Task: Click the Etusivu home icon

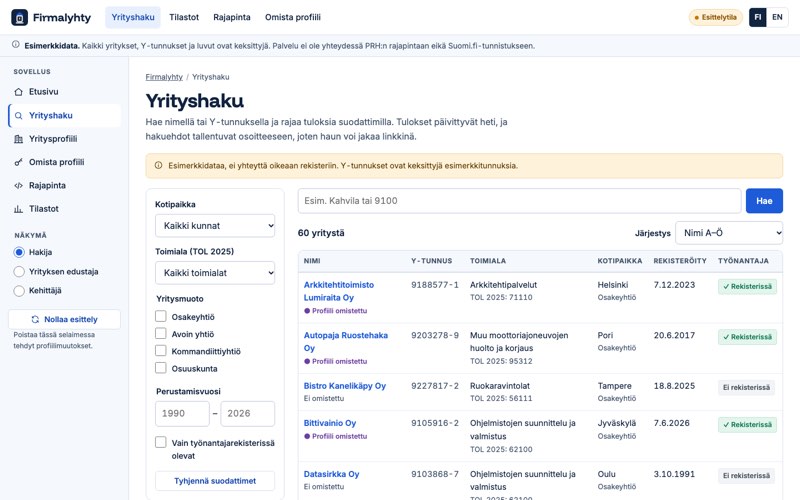Action: tap(18, 92)
